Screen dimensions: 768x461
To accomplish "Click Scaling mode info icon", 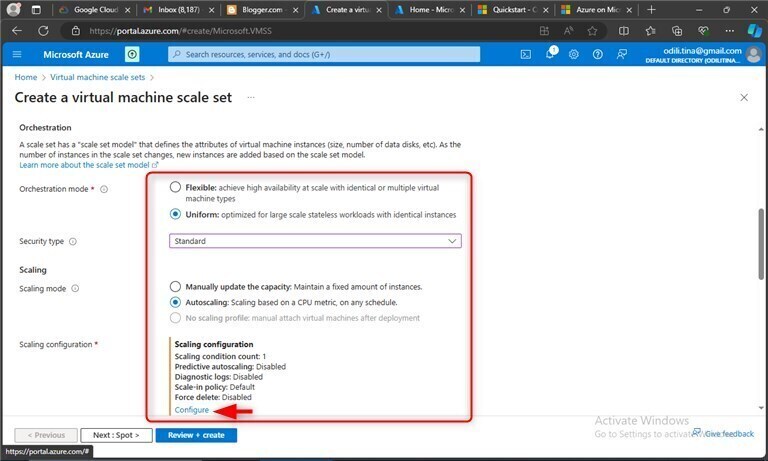I will click(75, 289).
